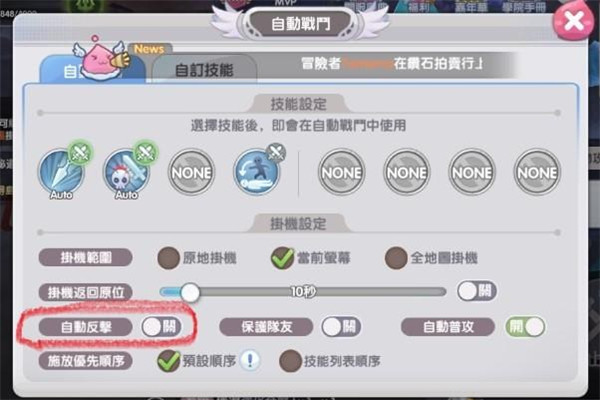Close the 自動戰鬥 dialog

pos(574,20)
